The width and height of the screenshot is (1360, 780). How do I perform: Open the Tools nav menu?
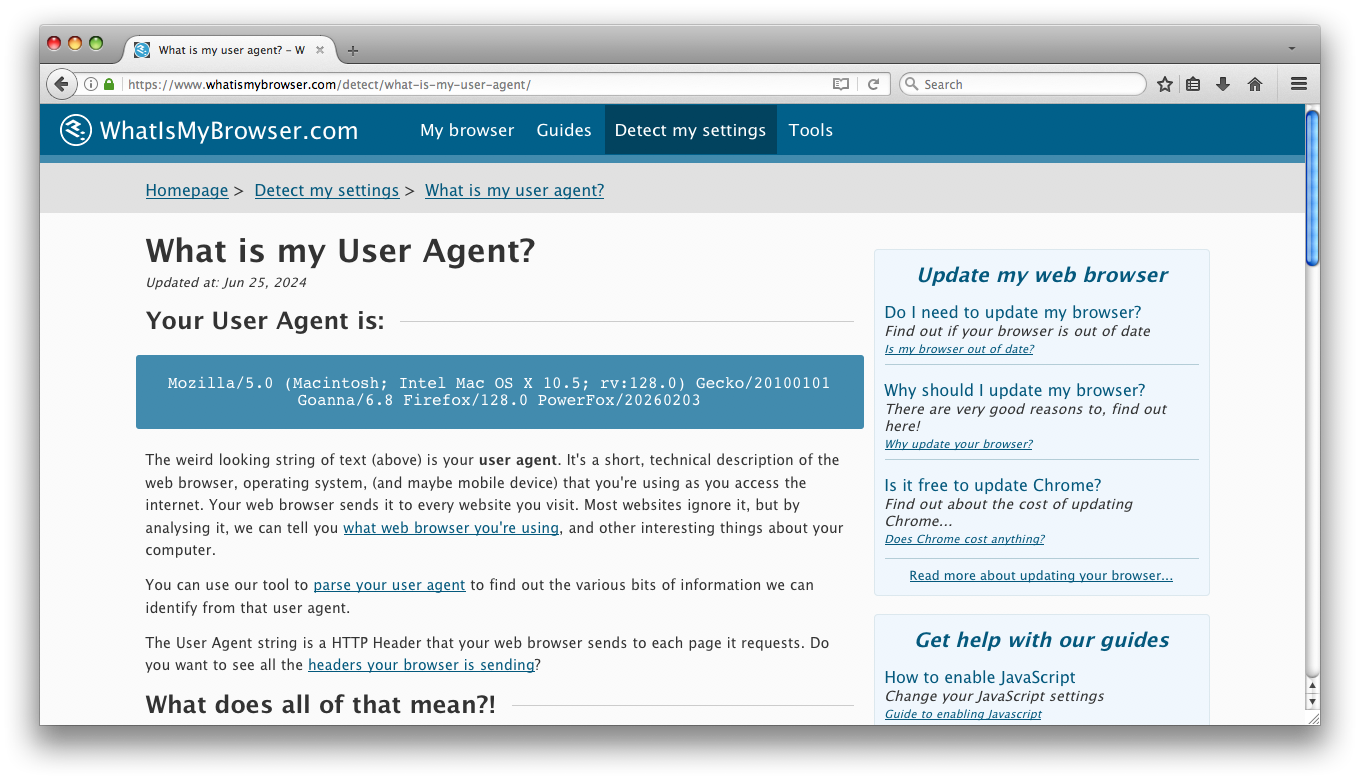(x=811, y=130)
